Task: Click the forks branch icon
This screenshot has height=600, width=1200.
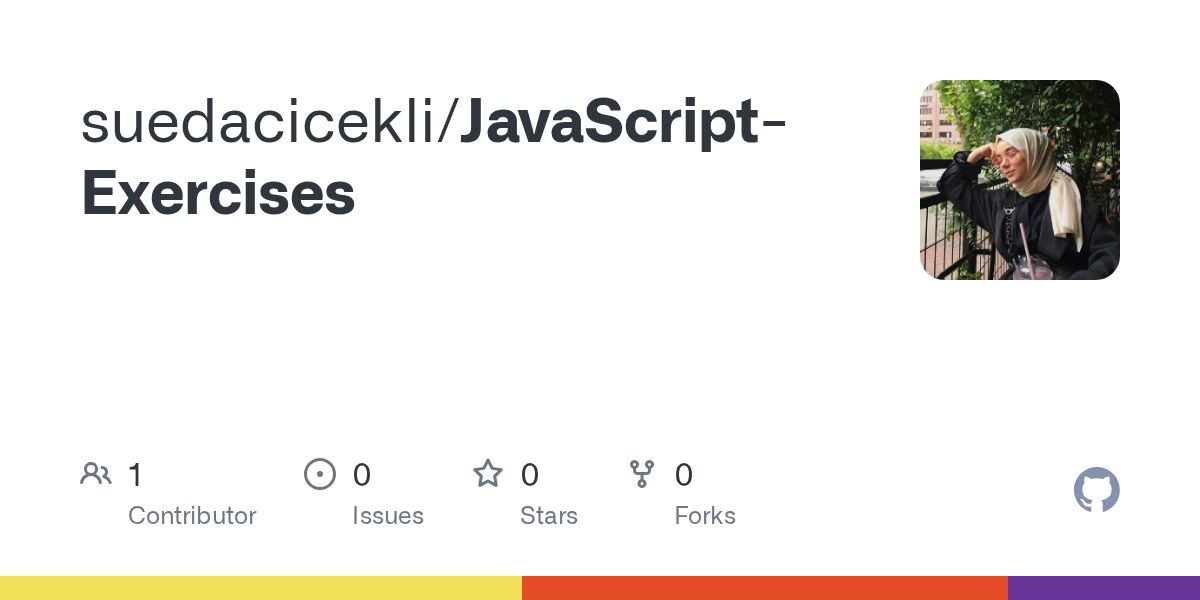Action: pyautogui.click(x=642, y=474)
